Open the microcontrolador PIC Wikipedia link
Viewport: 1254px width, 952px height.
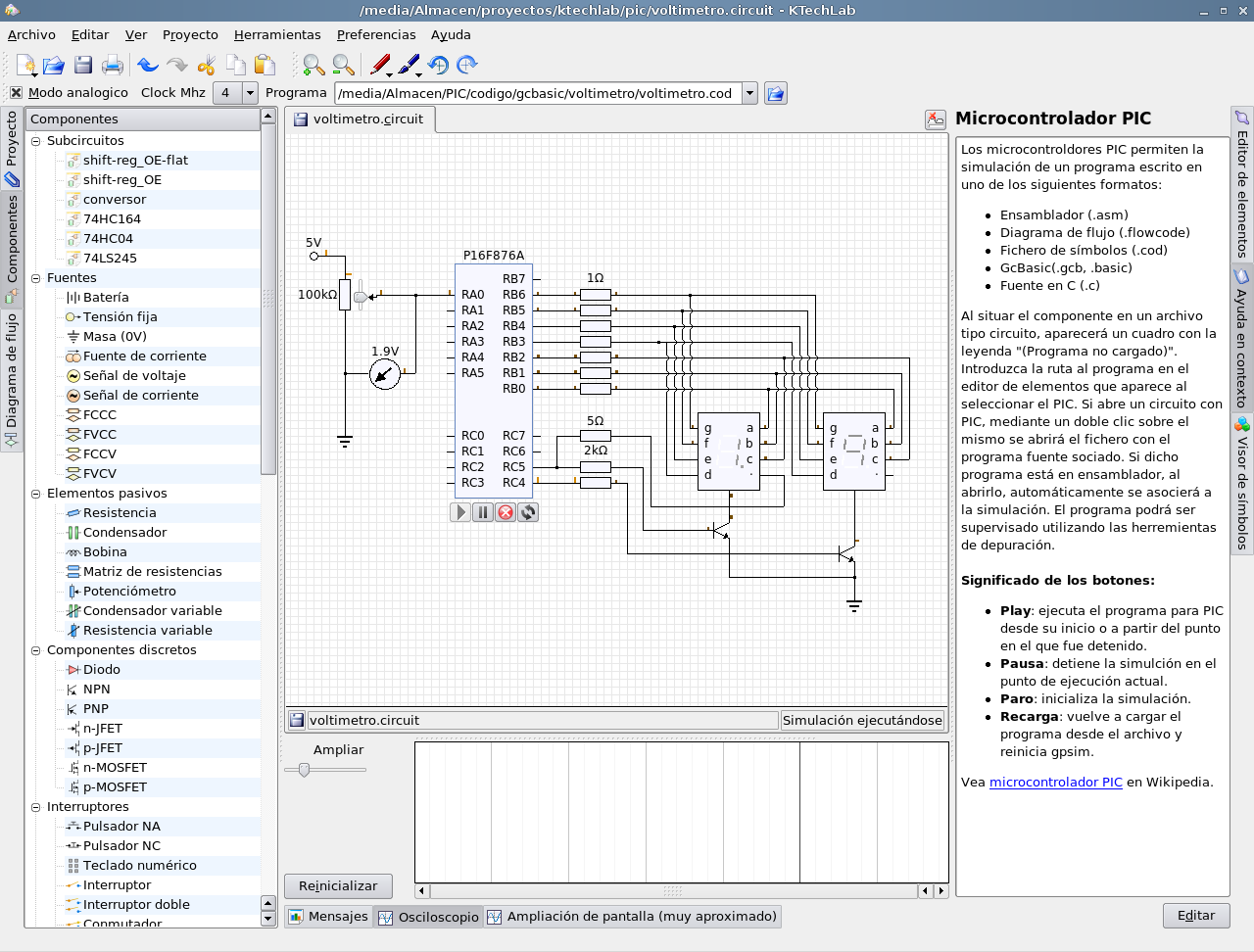(1055, 782)
